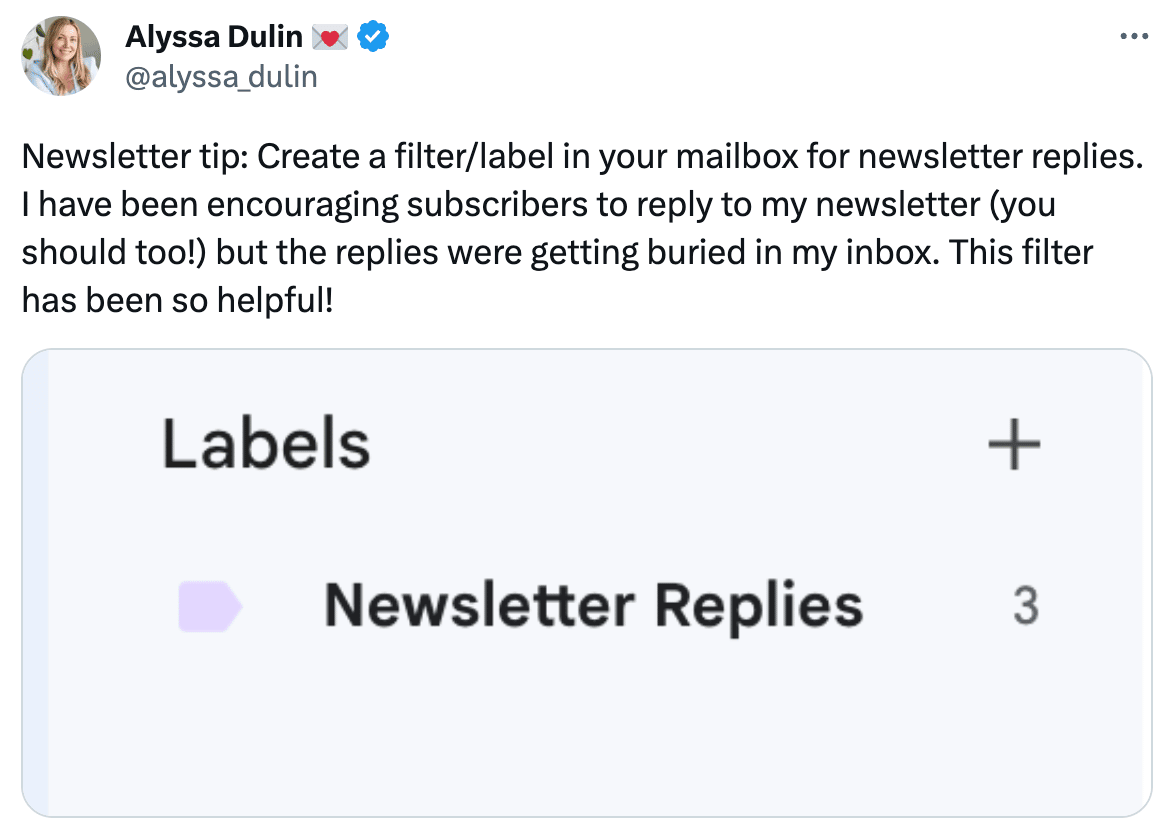Add a new label with plus icon
Viewport: 1176px width, 828px height.
pyautogui.click(x=1014, y=444)
